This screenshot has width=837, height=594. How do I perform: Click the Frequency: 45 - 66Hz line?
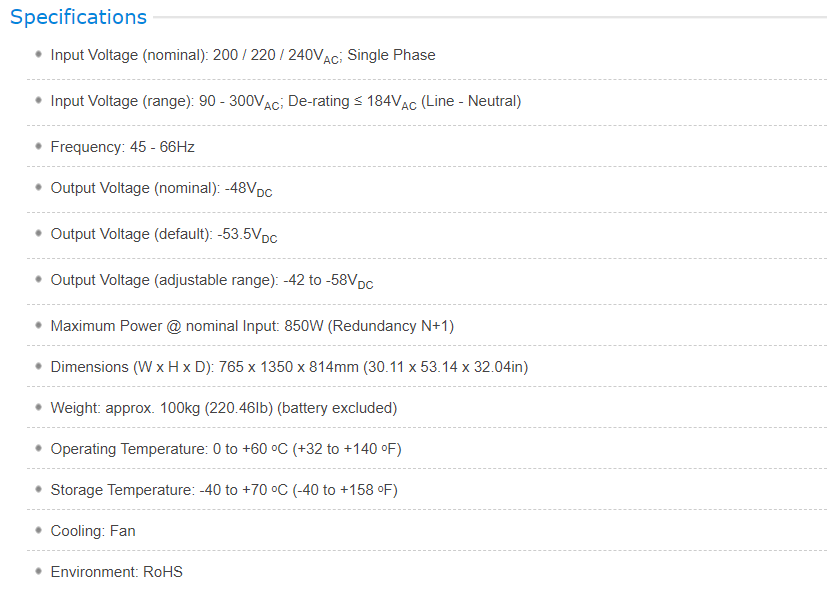(122, 147)
